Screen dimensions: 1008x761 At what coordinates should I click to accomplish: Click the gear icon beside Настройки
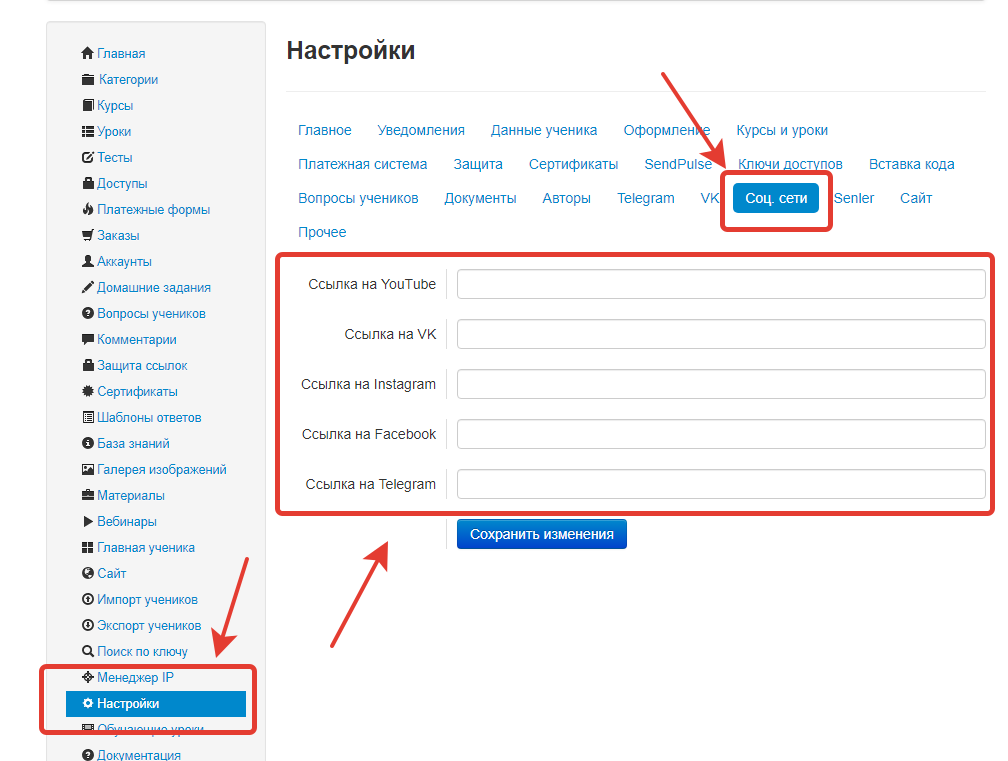pos(88,704)
